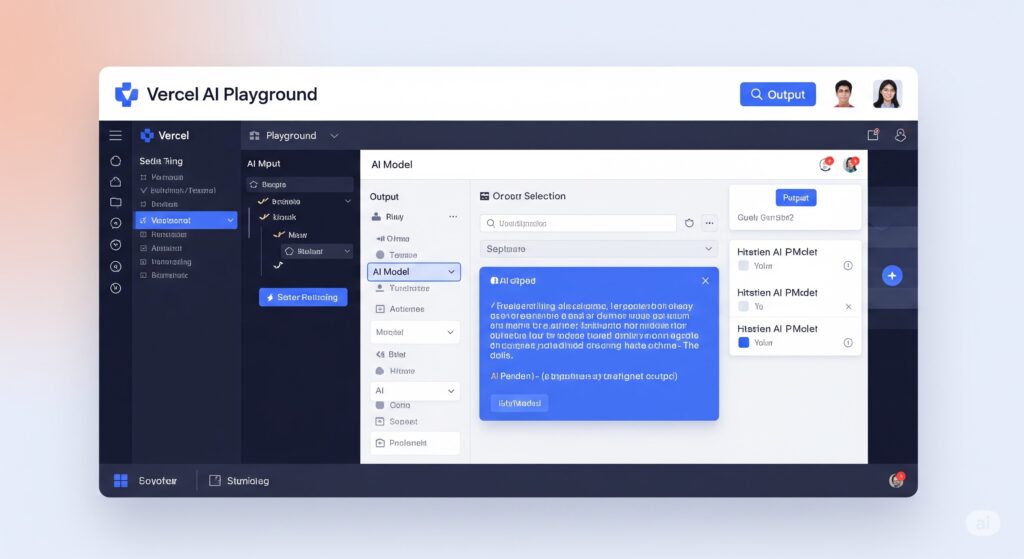
Task: Remove the second "Hitstien AI PModel" row with its X
Action: point(848,306)
